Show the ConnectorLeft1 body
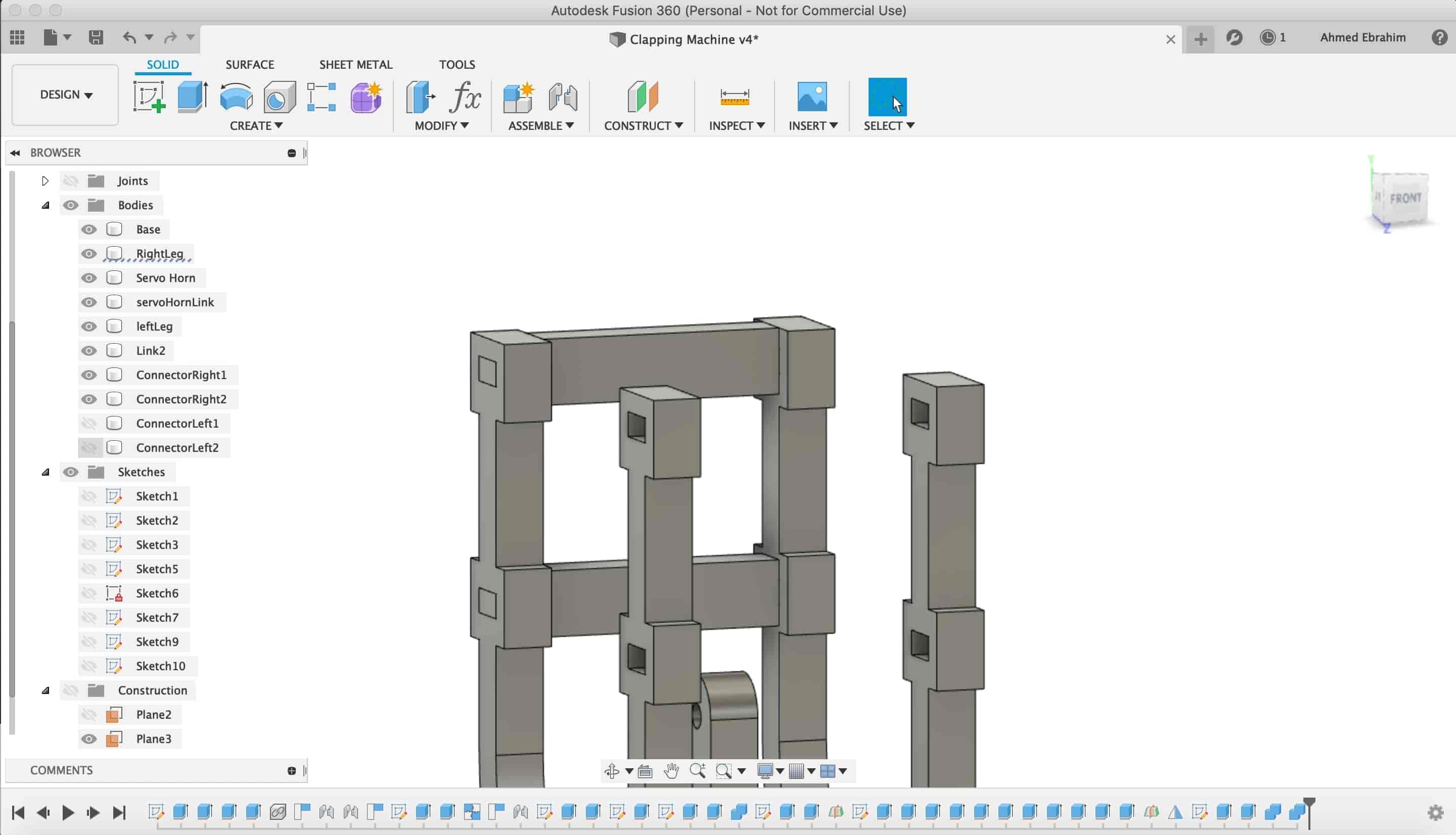The width and height of the screenshot is (1456, 835). point(88,423)
